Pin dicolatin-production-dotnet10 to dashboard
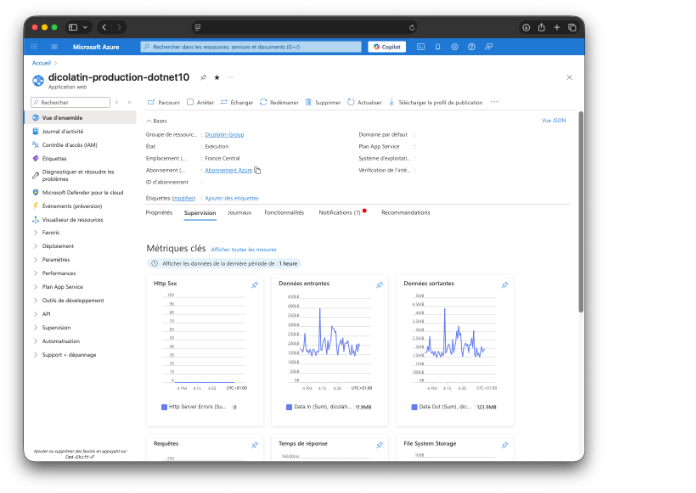696x493 pixels. click(203, 78)
